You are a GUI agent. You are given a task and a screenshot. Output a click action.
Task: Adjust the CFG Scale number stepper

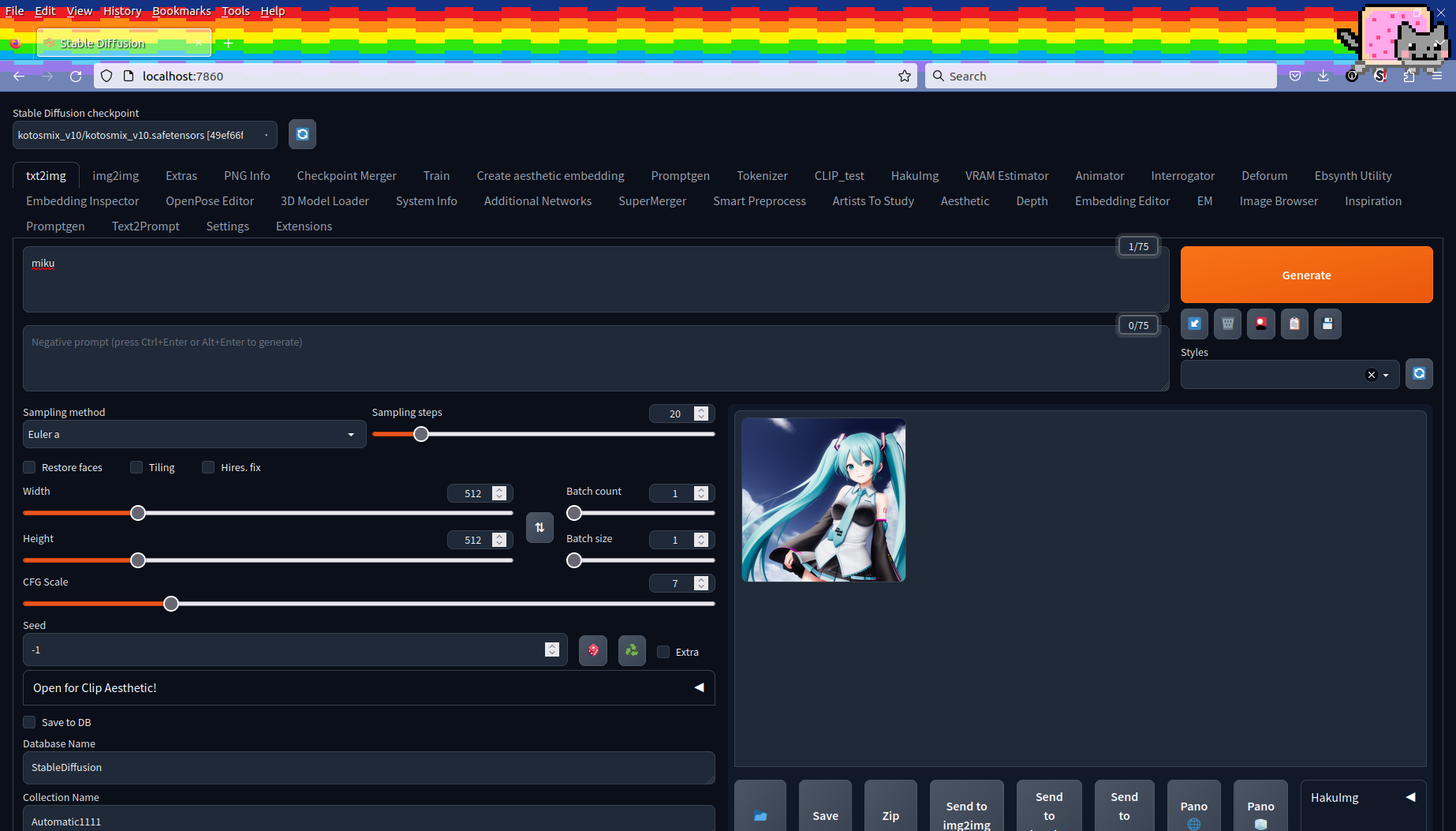click(701, 583)
